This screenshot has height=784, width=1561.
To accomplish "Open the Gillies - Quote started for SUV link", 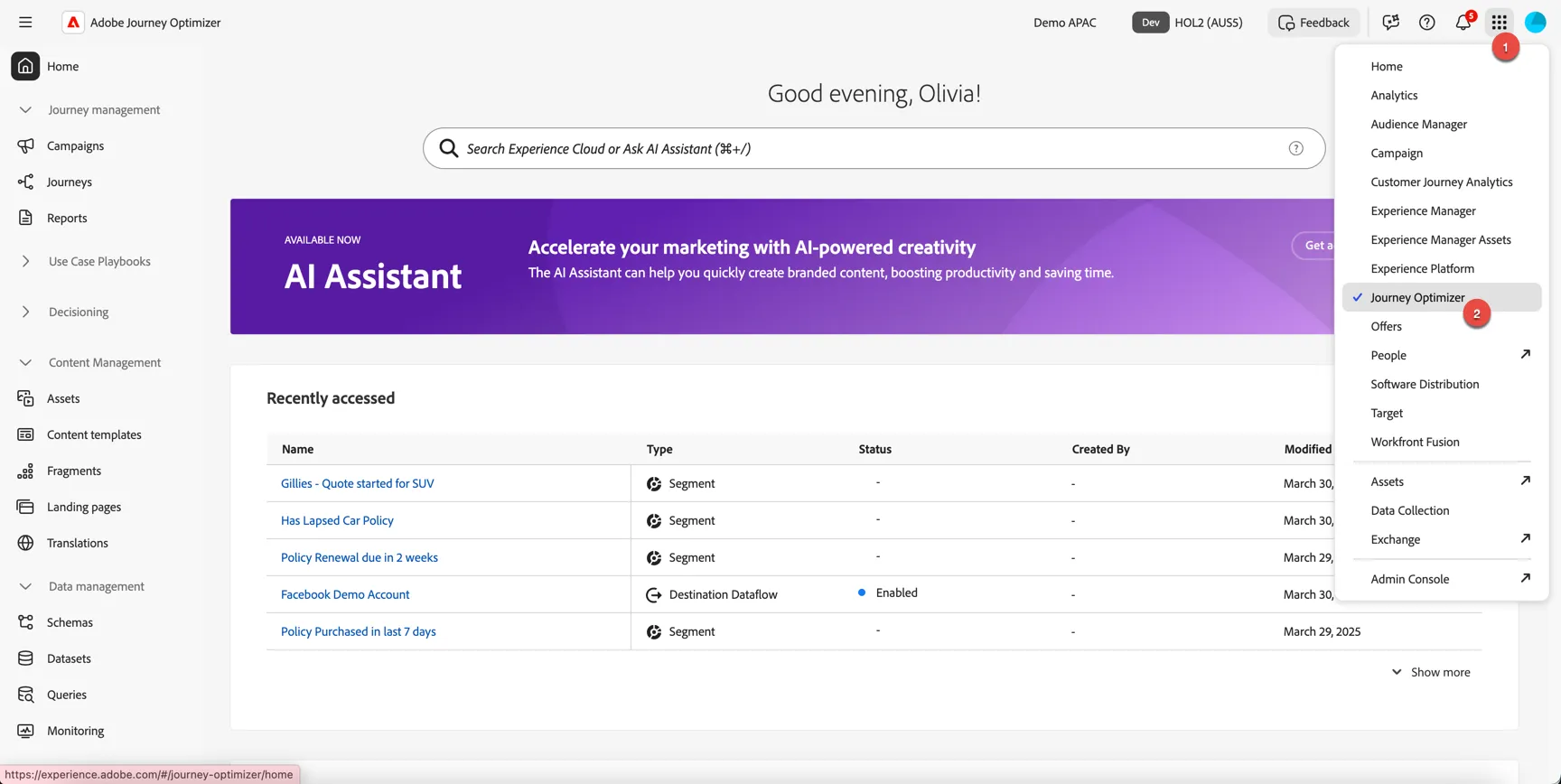I will click(x=358, y=483).
